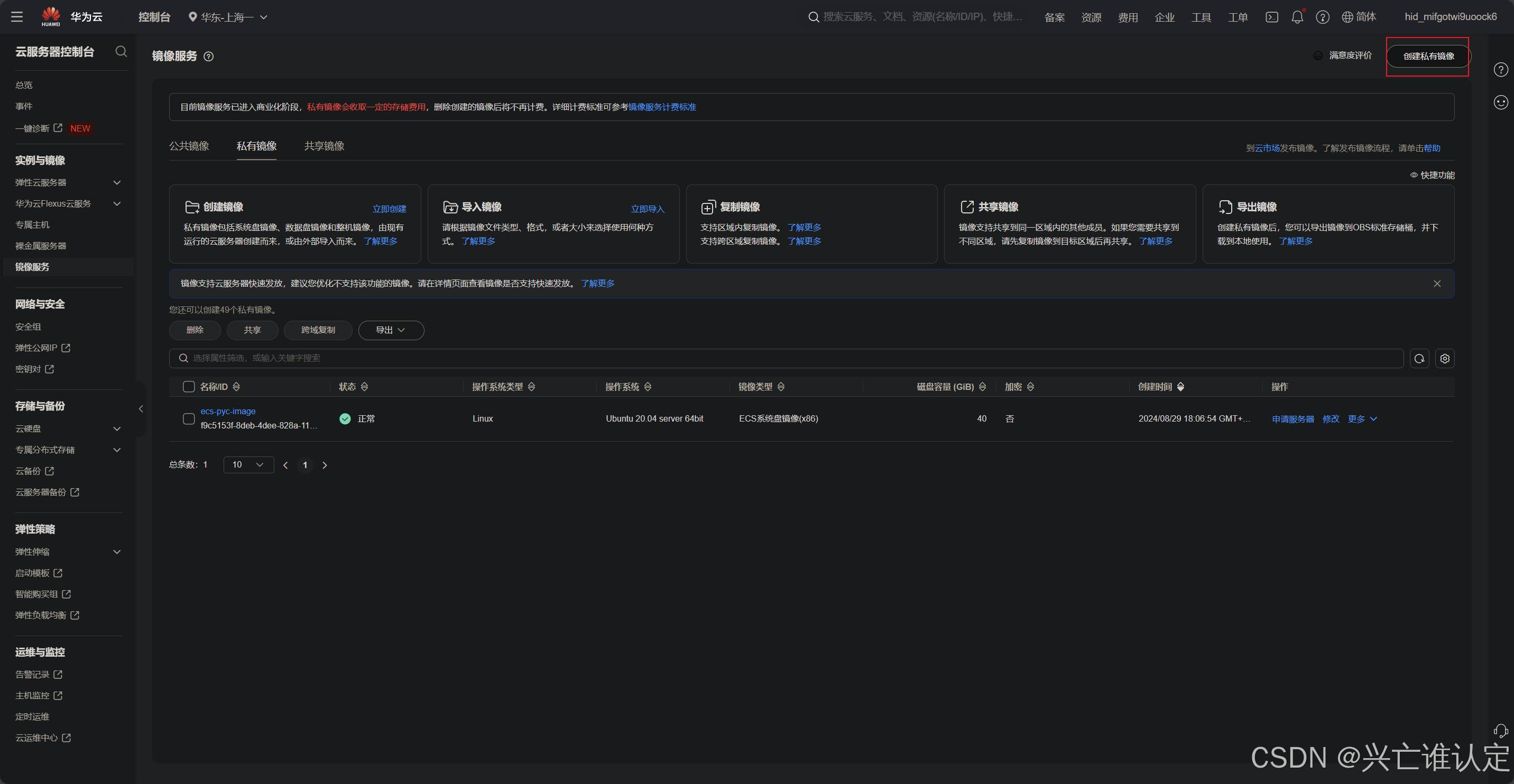Sort by 创建时间 column
Screen dimensions: 1514x784
click(1181, 386)
